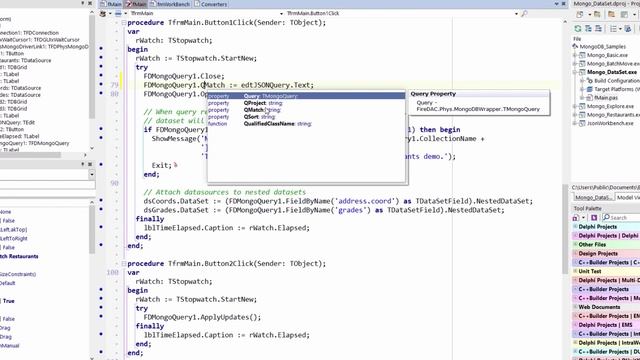Choose QualifiedClassName function in completion list

306,124
